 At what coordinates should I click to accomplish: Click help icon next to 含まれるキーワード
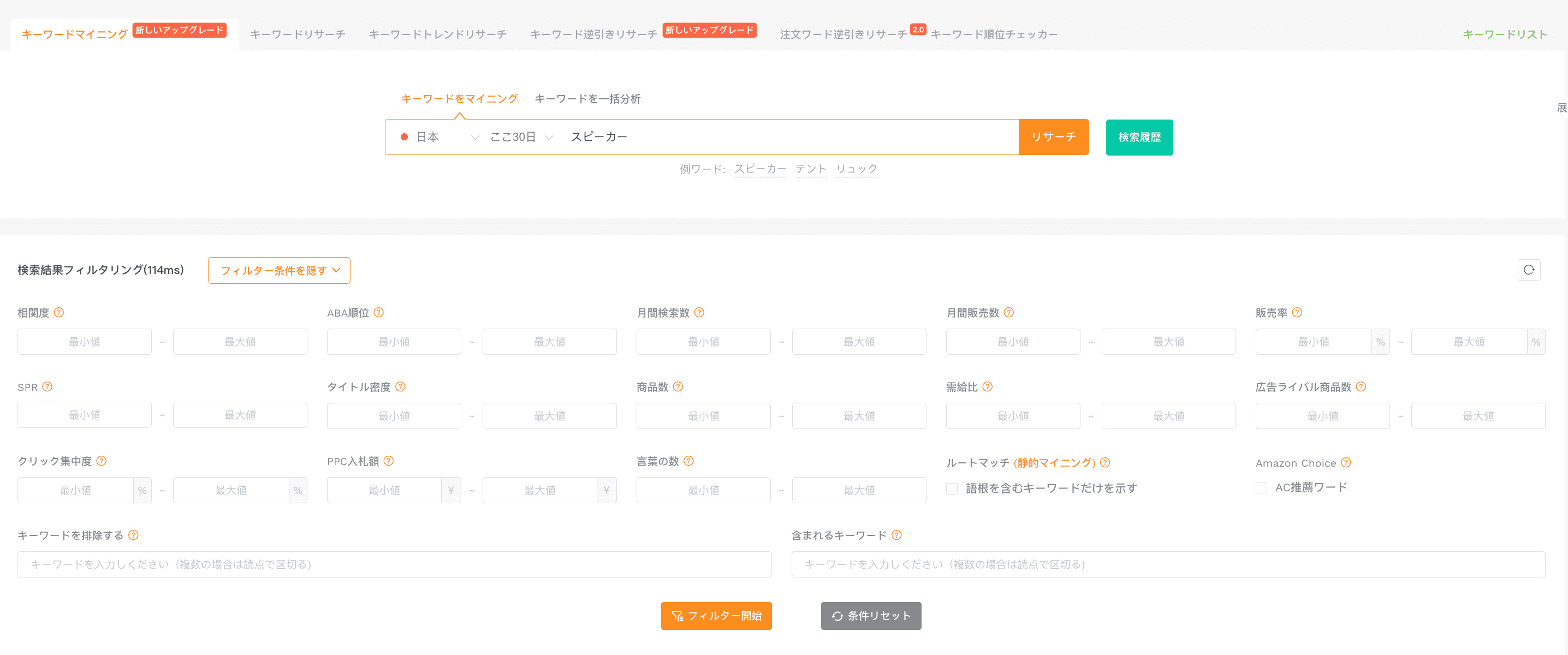896,535
